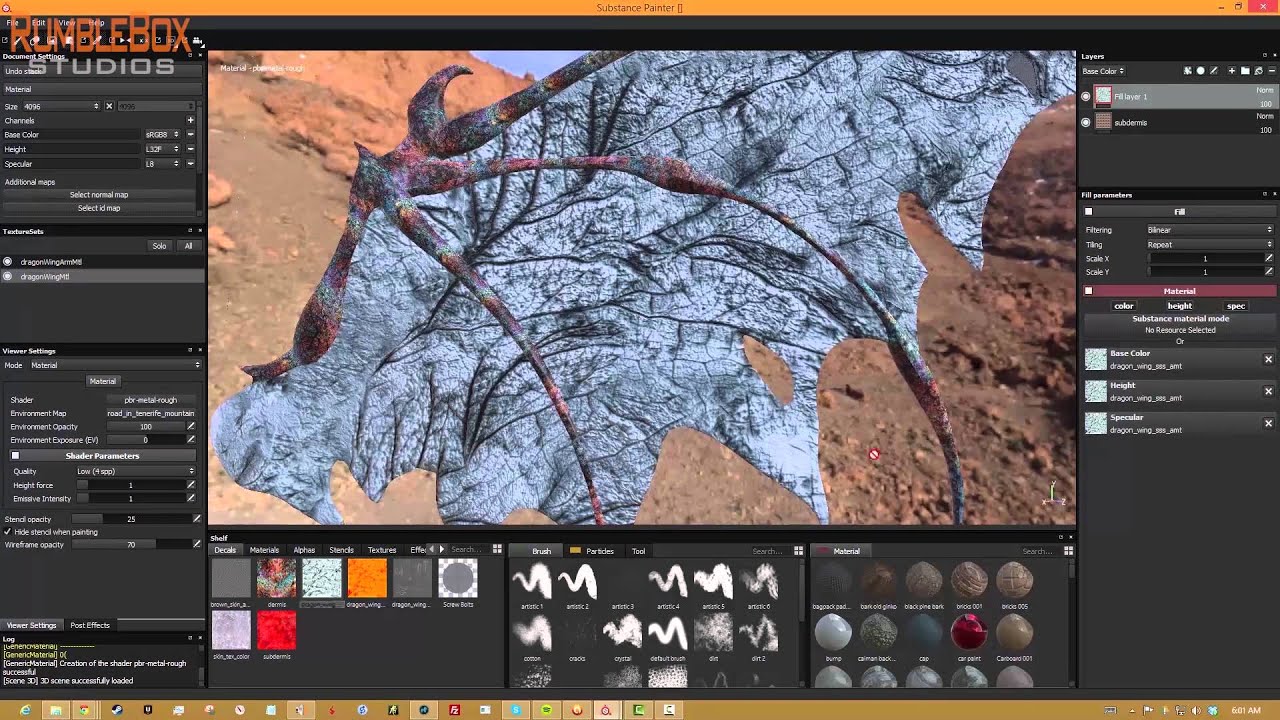Image resolution: width=1280 pixels, height=720 pixels.
Task: Open Layers Base Color channel dropdown
Action: (x=1103, y=71)
